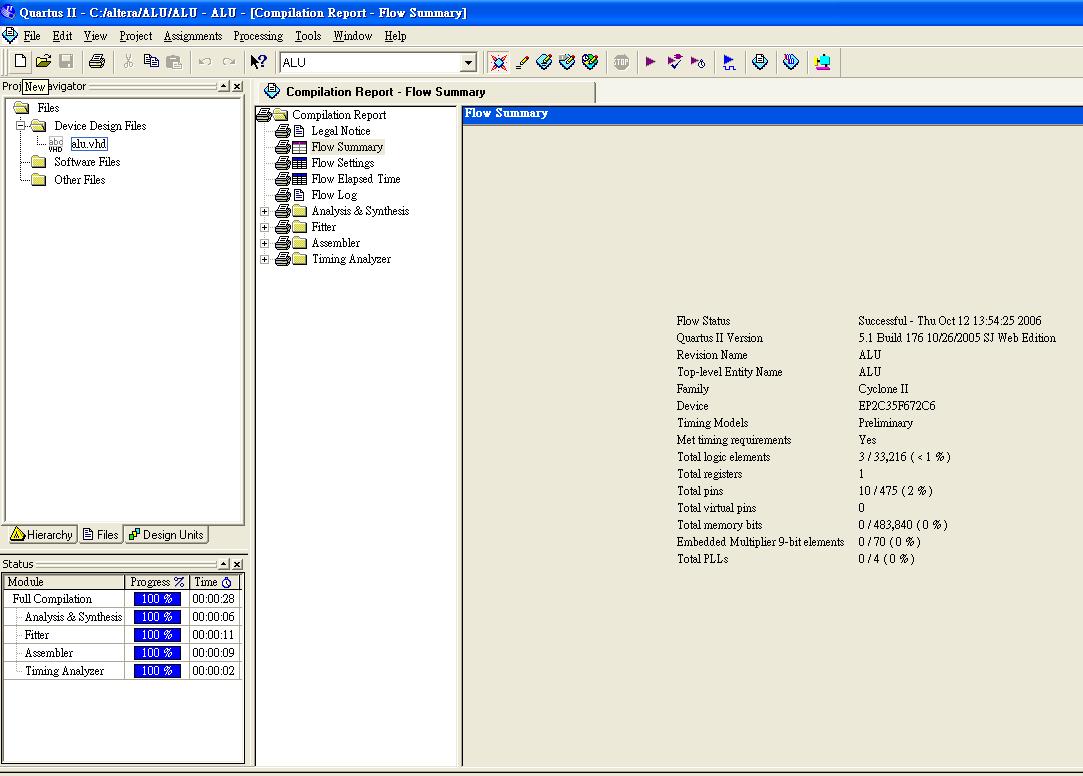Screen dimensions: 1083x776
Task: Open the Compilation Report toolbar icon
Action: click(760, 62)
